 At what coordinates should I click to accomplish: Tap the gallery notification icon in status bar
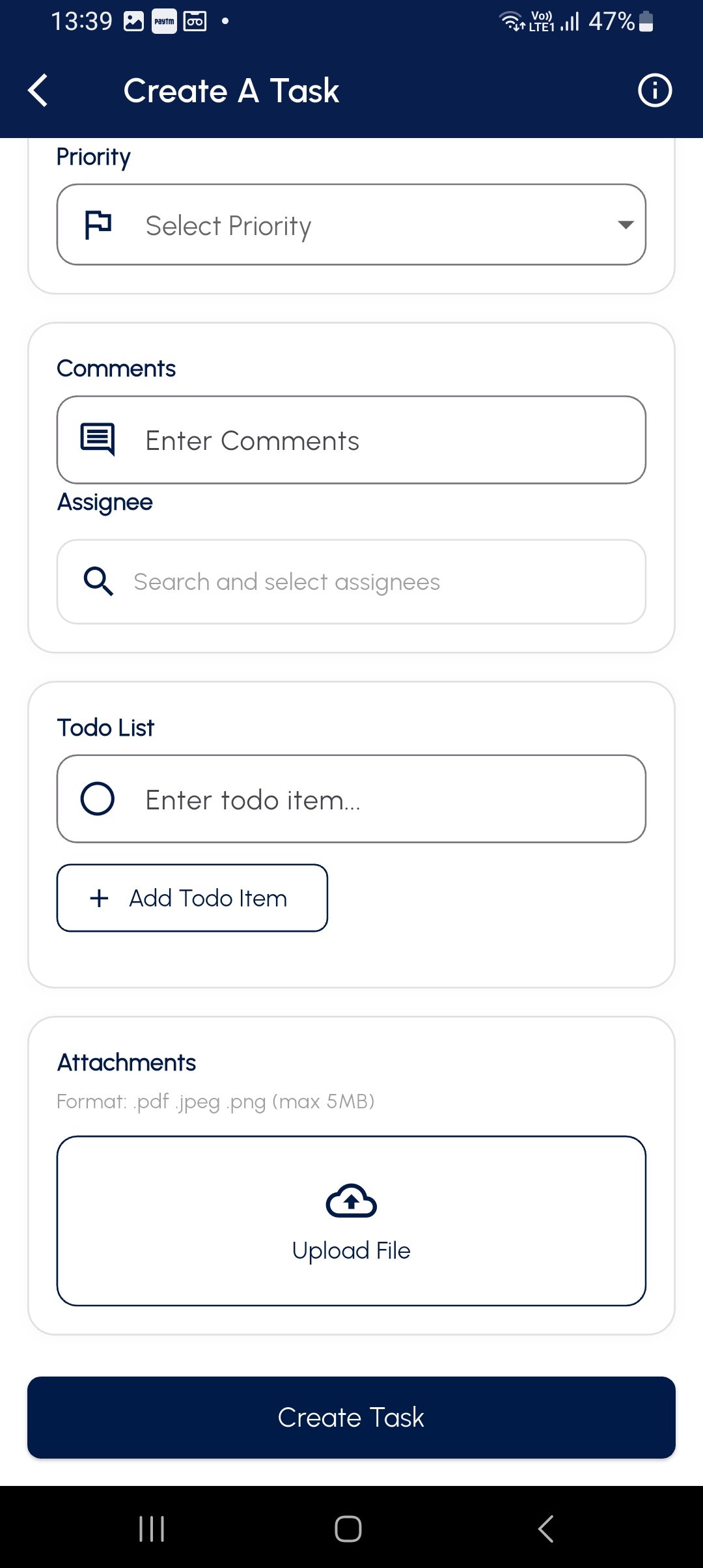pos(133,21)
